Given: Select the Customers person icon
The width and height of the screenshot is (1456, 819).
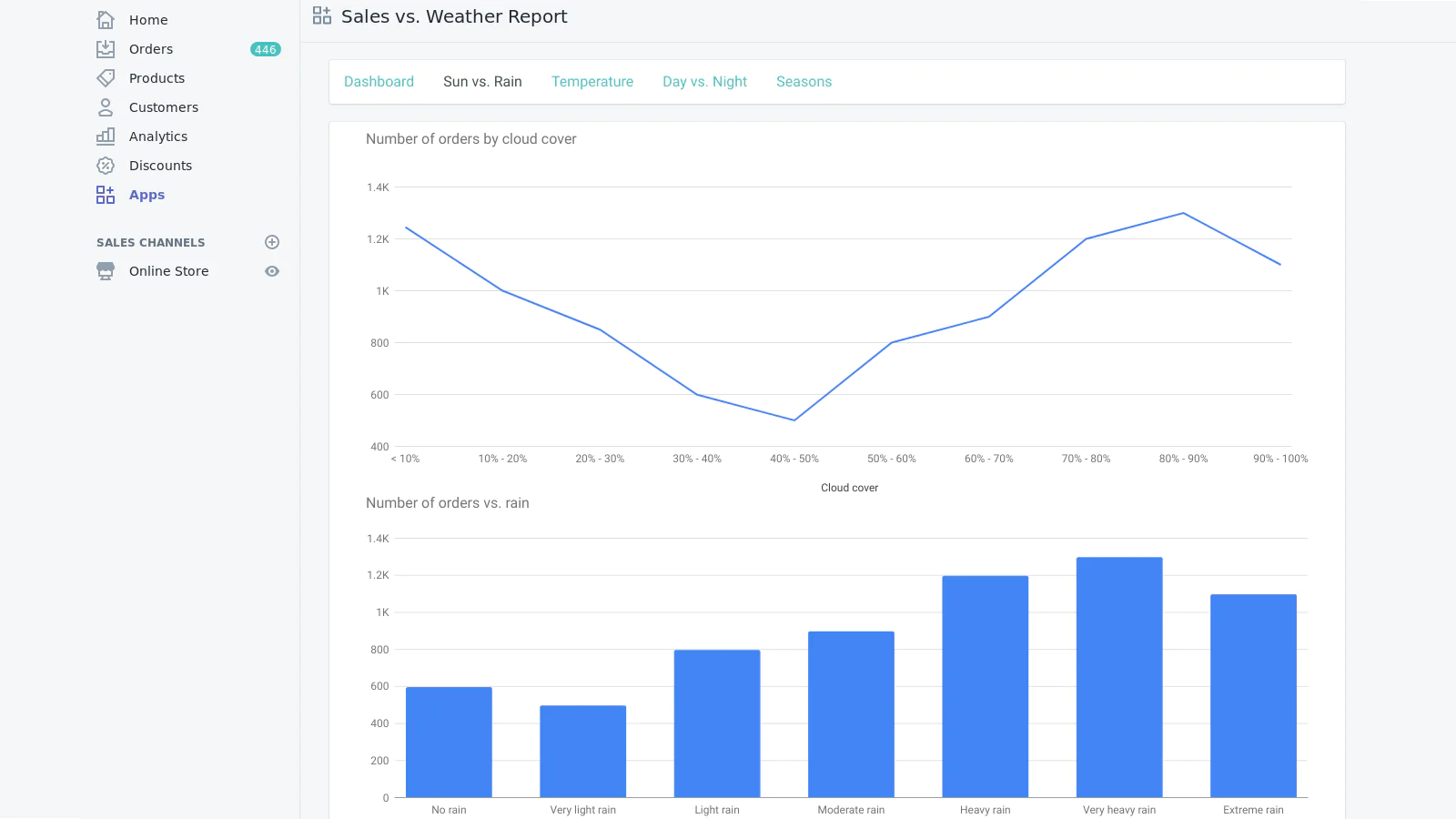Looking at the screenshot, I should [x=106, y=107].
